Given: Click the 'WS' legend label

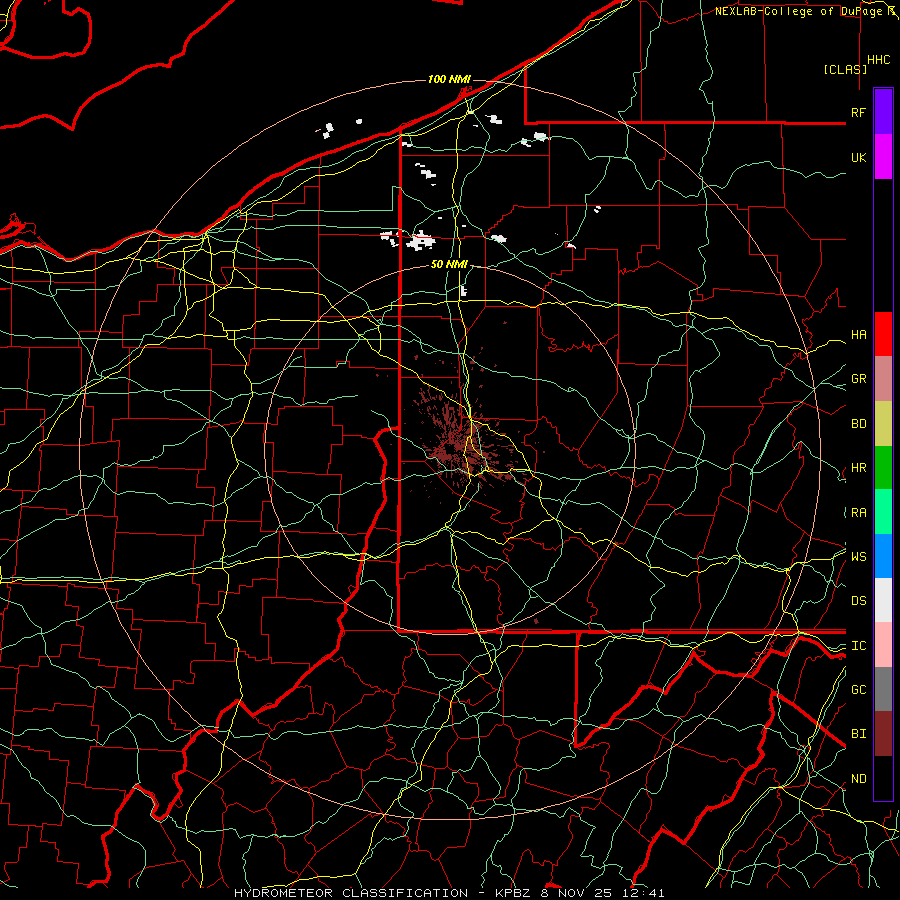Looking at the screenshot, I should click(x=858, y=556).
